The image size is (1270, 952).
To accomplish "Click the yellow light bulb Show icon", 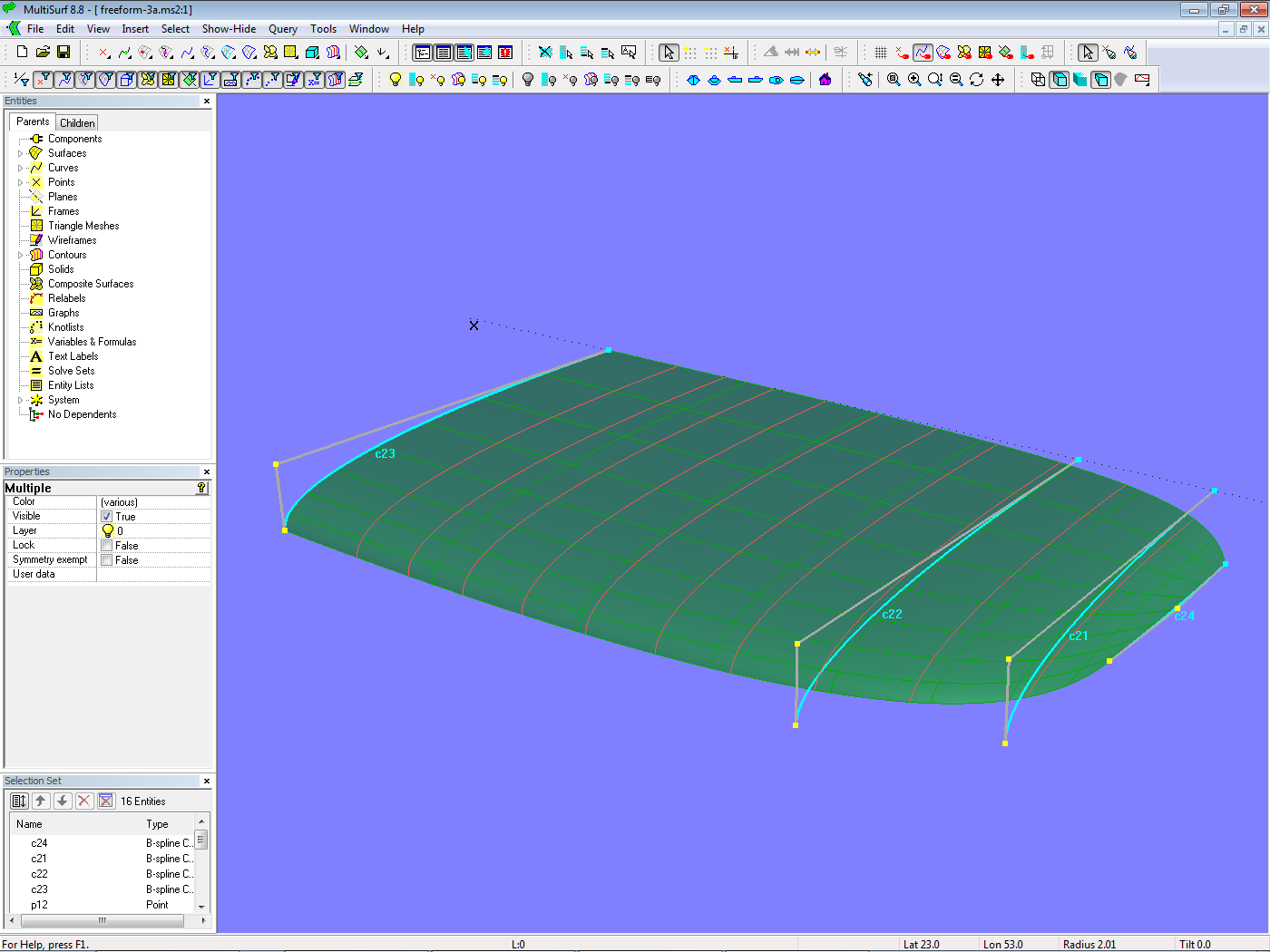I will pyautogui.click(x=396, y=80).
